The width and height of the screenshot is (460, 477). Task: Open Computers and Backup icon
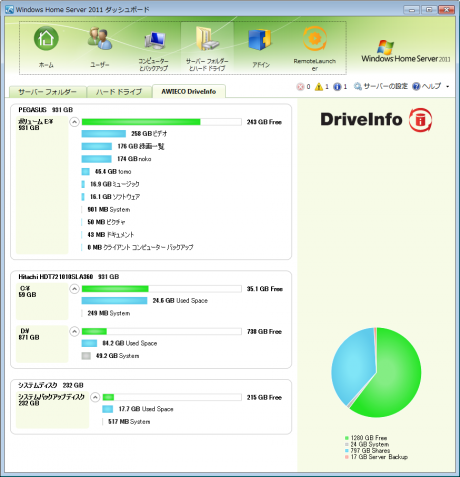click(x=154, y=40)
